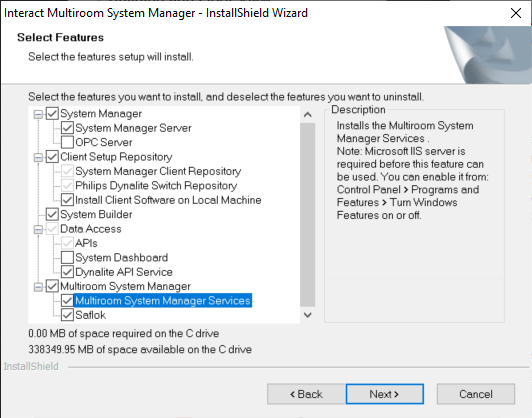
Task: Select the System Builder label
Action: [x=96, y=214]
